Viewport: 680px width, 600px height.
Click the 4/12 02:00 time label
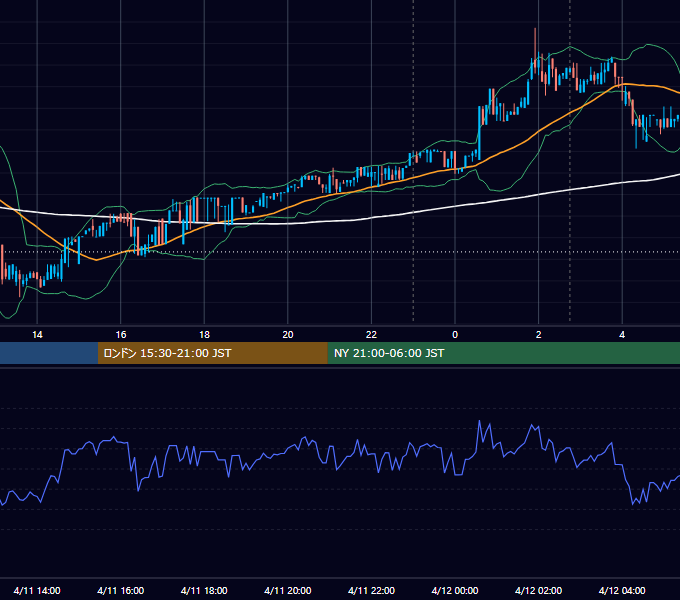[538, 590]
